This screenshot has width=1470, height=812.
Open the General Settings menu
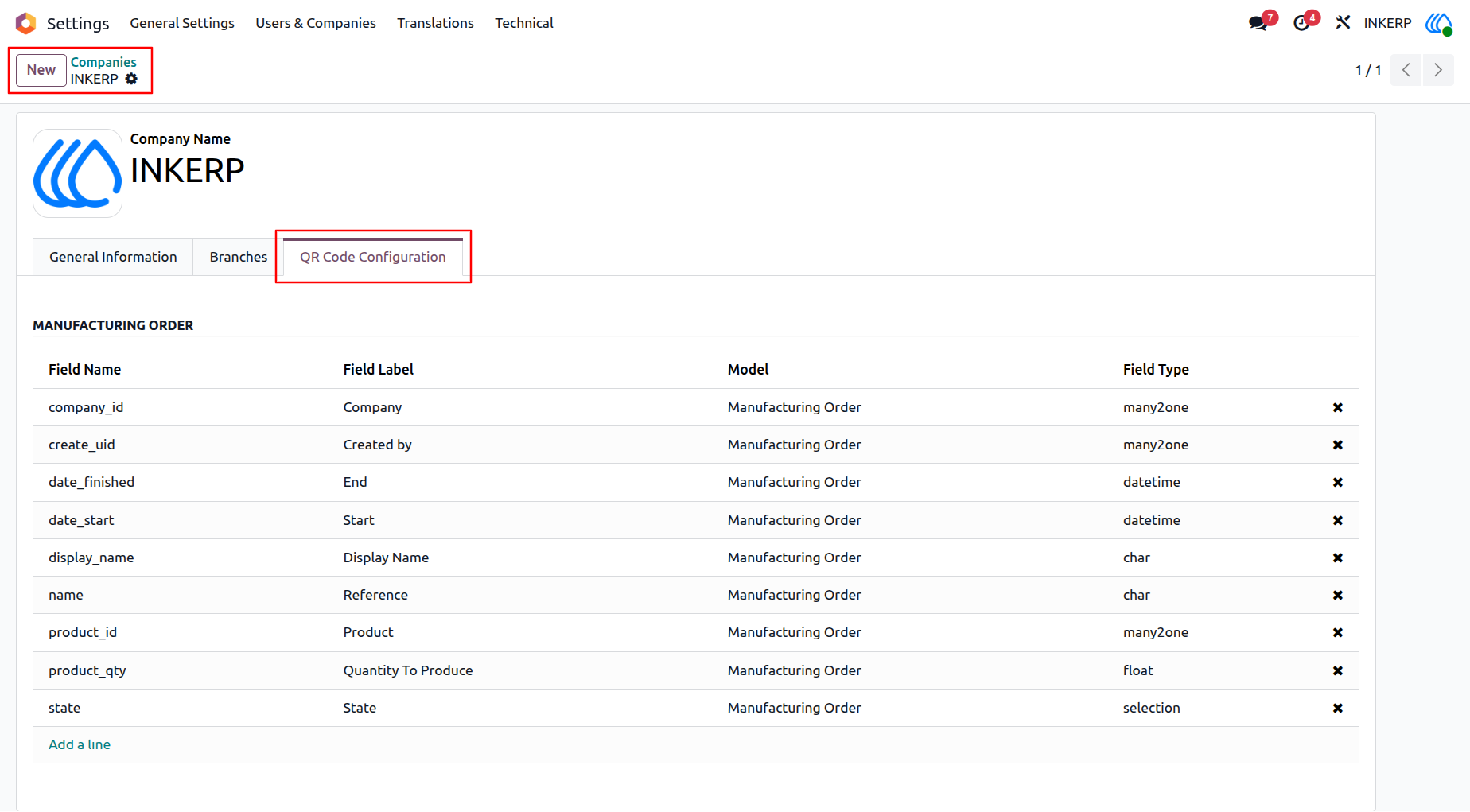point(182,23)
